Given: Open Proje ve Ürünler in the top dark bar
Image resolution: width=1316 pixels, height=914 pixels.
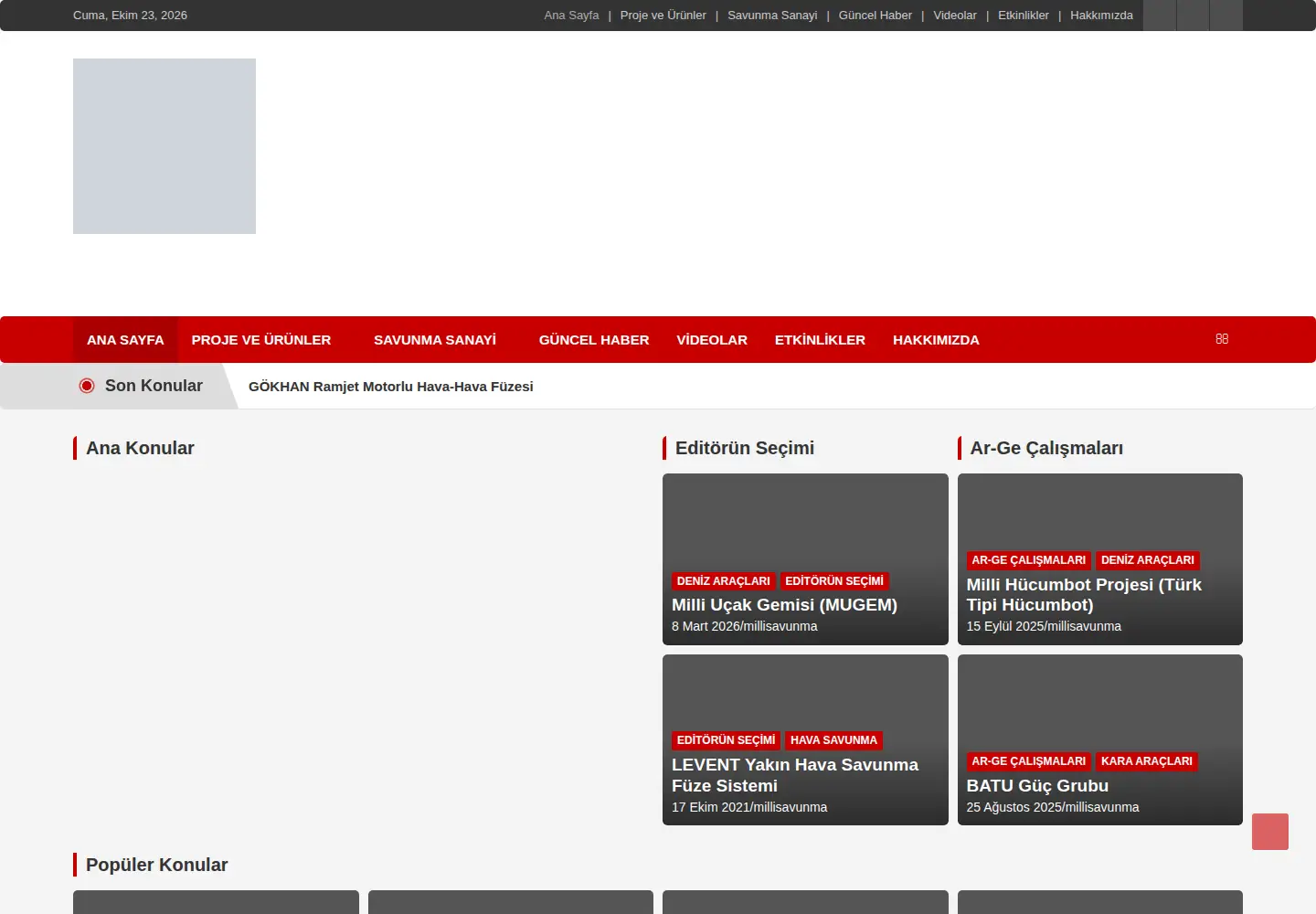Looking at the screenshot, I should coord(663,16).
